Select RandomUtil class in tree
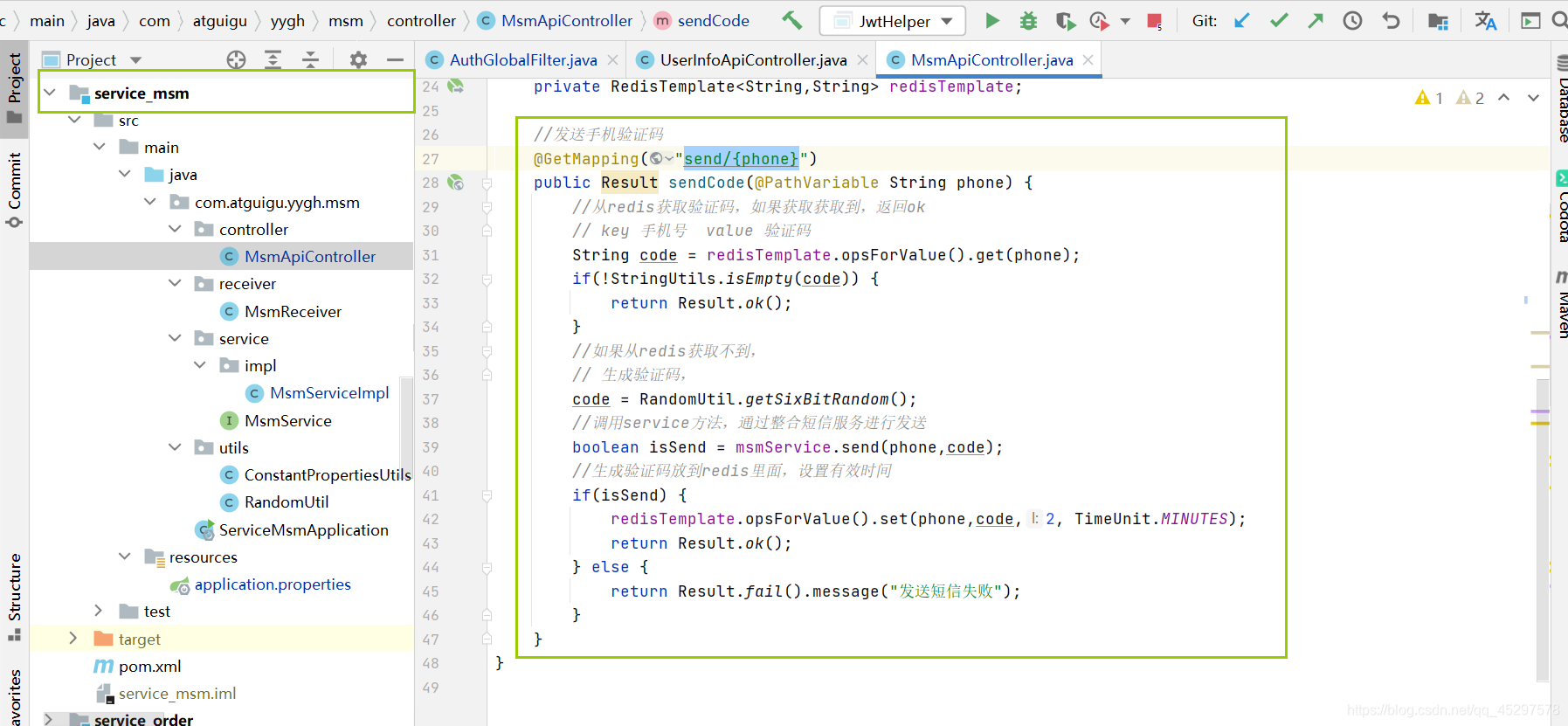 [287, 501]
